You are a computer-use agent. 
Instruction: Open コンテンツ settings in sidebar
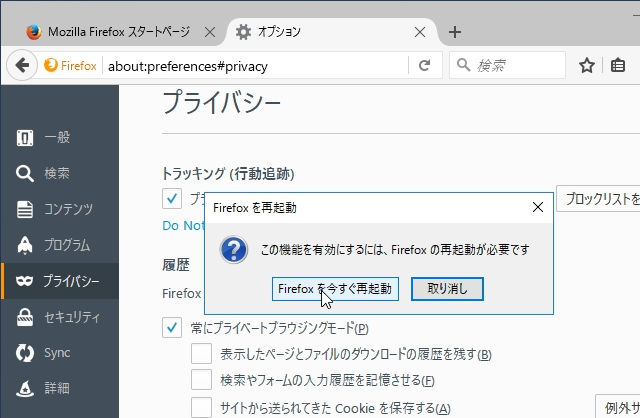coord(60,209)
